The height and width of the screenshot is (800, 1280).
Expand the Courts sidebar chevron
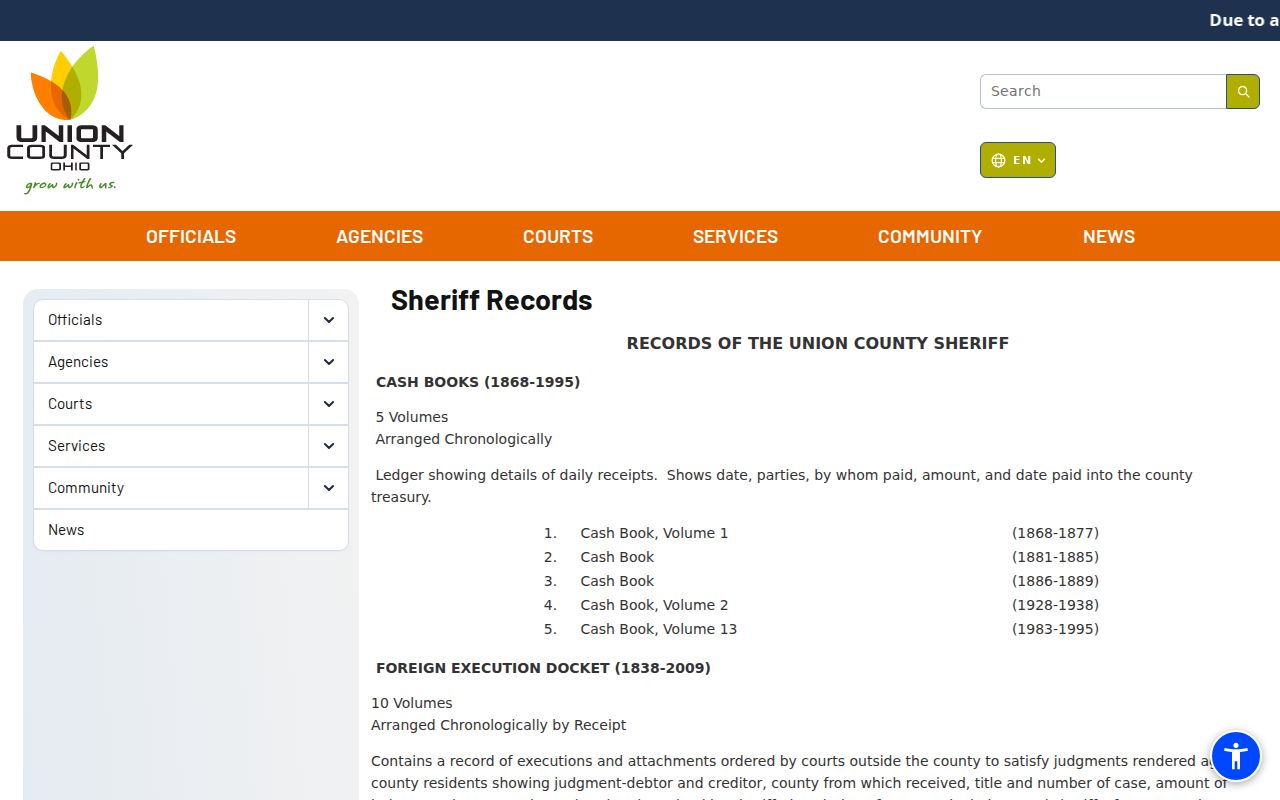(329, 404)
